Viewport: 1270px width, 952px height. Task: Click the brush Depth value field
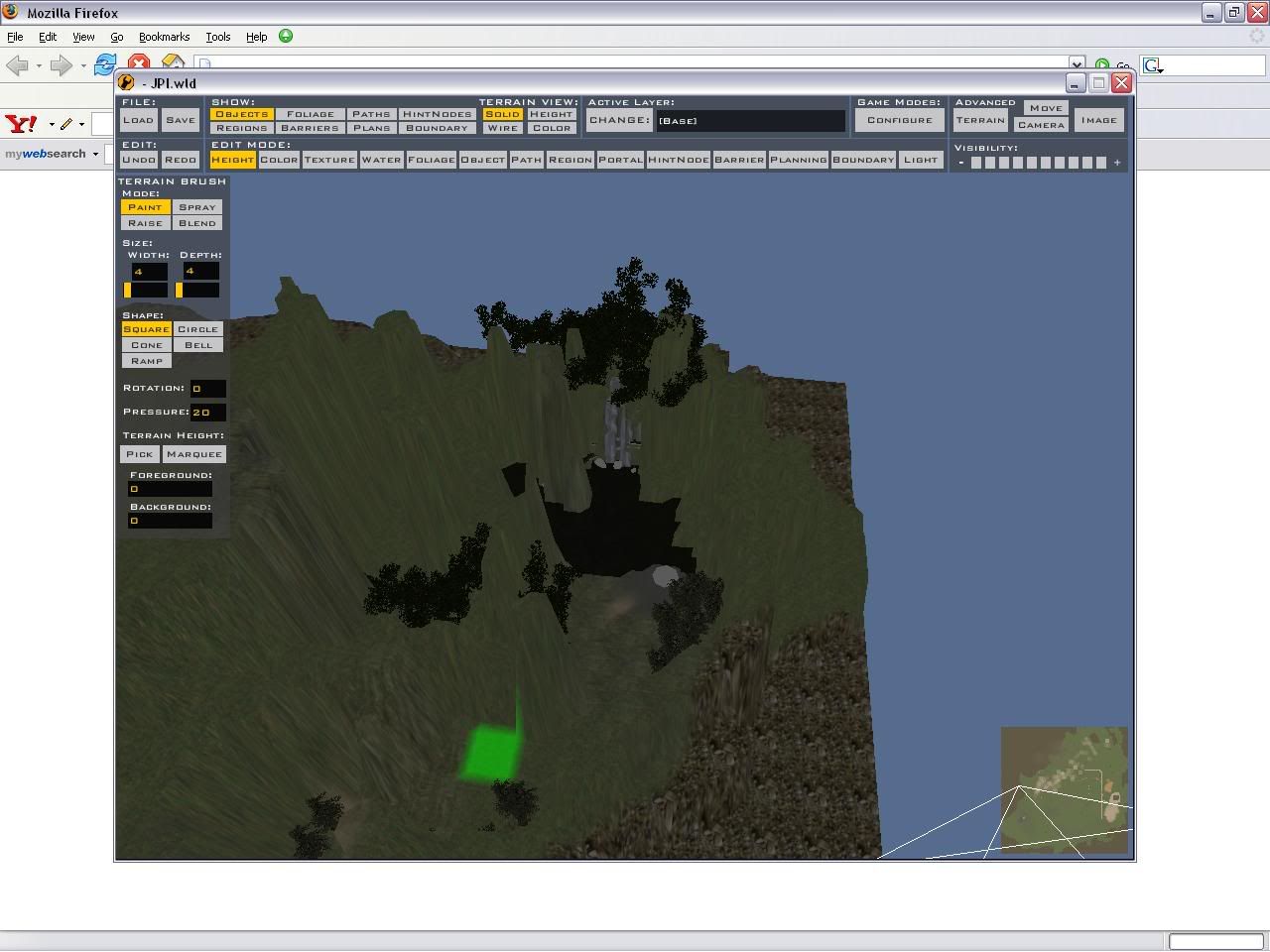point(200,271)
